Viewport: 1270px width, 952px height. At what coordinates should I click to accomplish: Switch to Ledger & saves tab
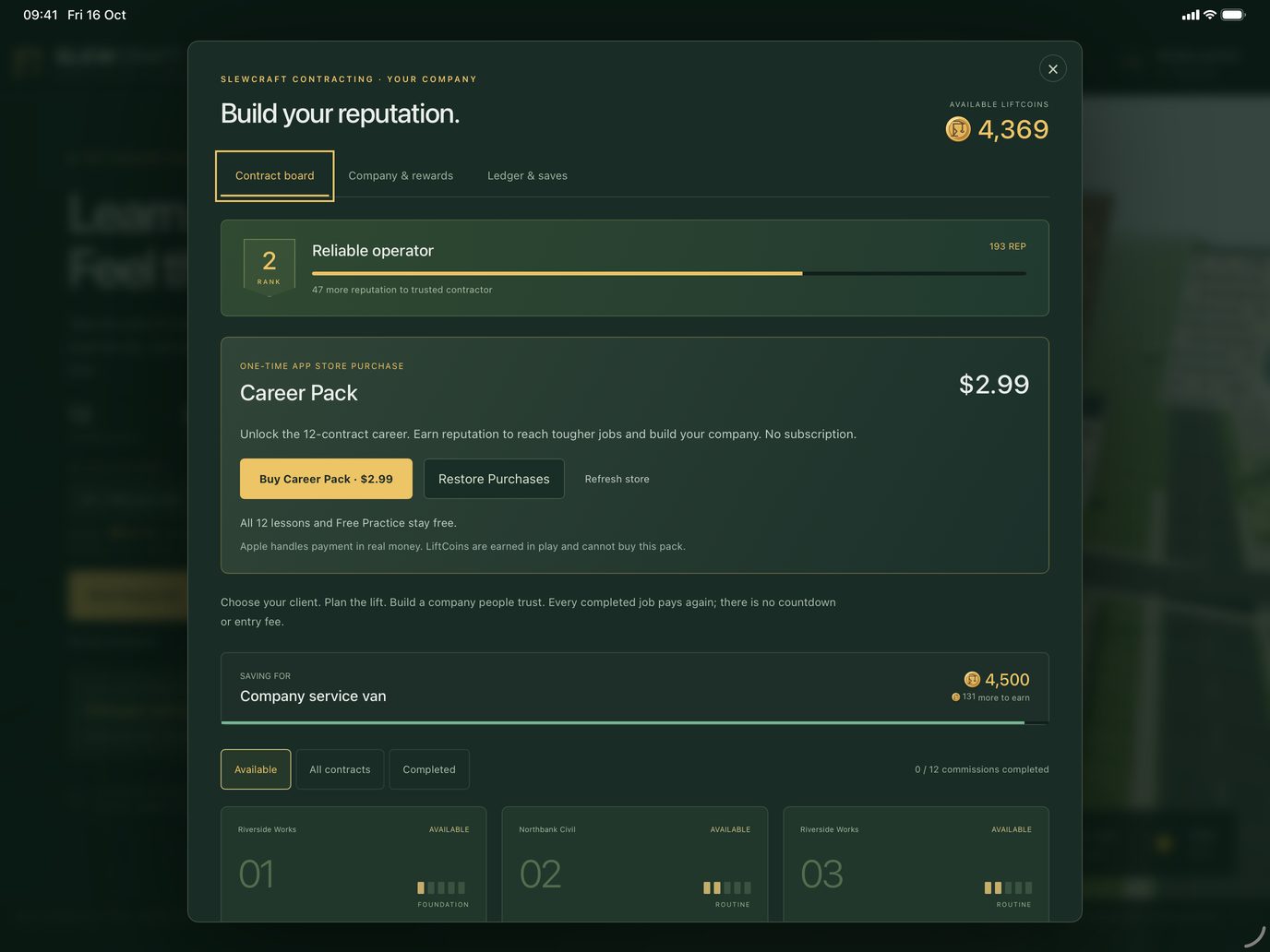[527, 175]
